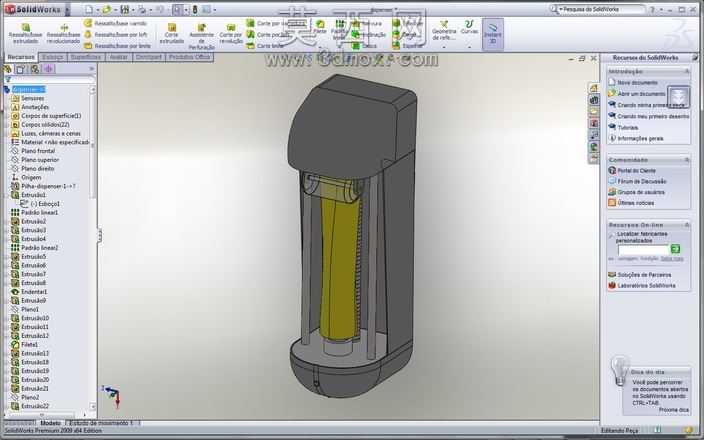Viewport: 704px width, 440px height.
Task: Choose Ressalto/base varrido in the ribbon
Action: click(116, 23)
